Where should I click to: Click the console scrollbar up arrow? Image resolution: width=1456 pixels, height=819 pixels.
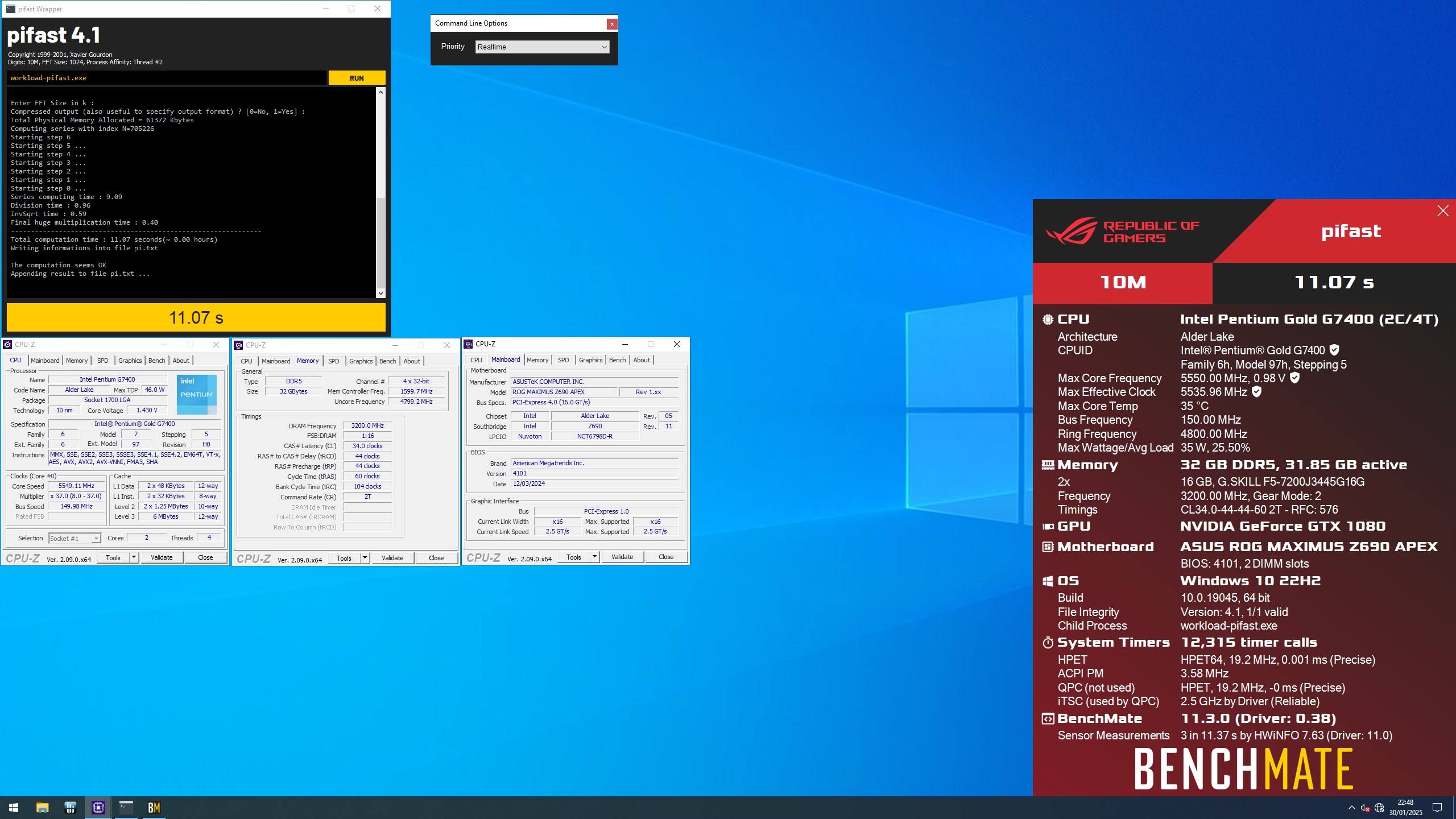[380, 92]
